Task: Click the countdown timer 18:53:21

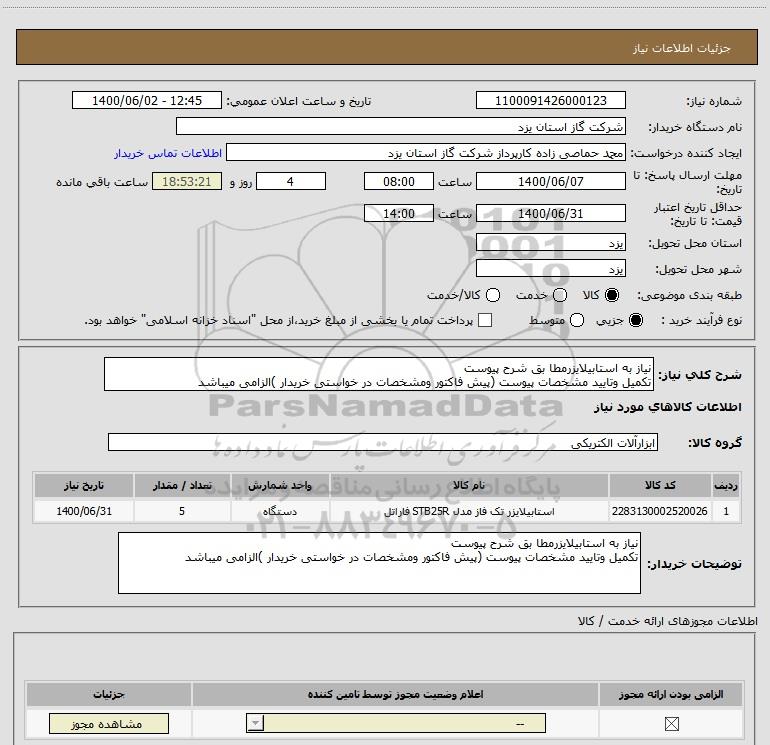Action: (187, 181)
